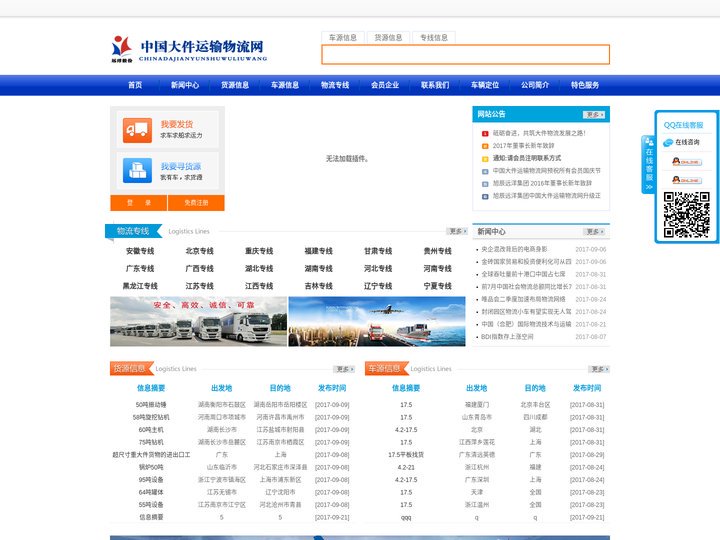720x540 pixels.
Task: Open news 唯品会二季度加速布局物流网络
Action: click(x=523, y=299)
